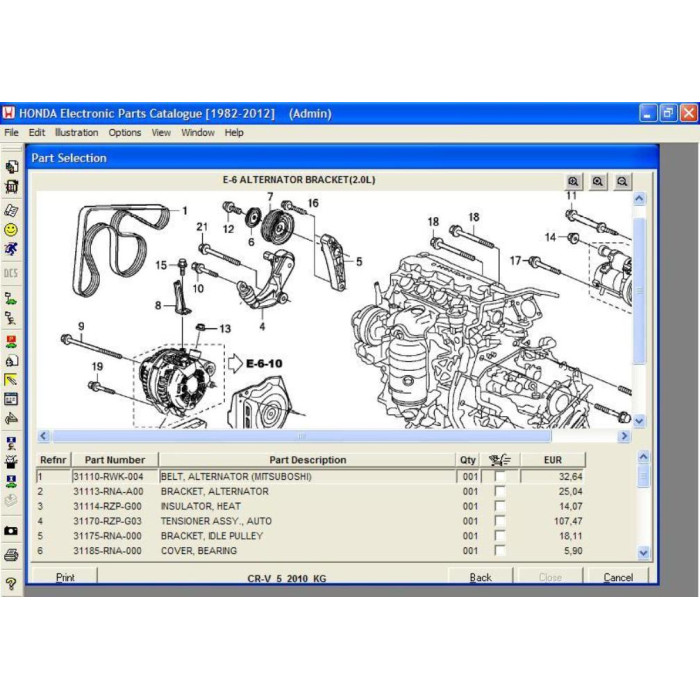The height and width of the screenshot is (700, 700).
Task: Click the drafting triangle ruler icon
Action: coord(11,419)
